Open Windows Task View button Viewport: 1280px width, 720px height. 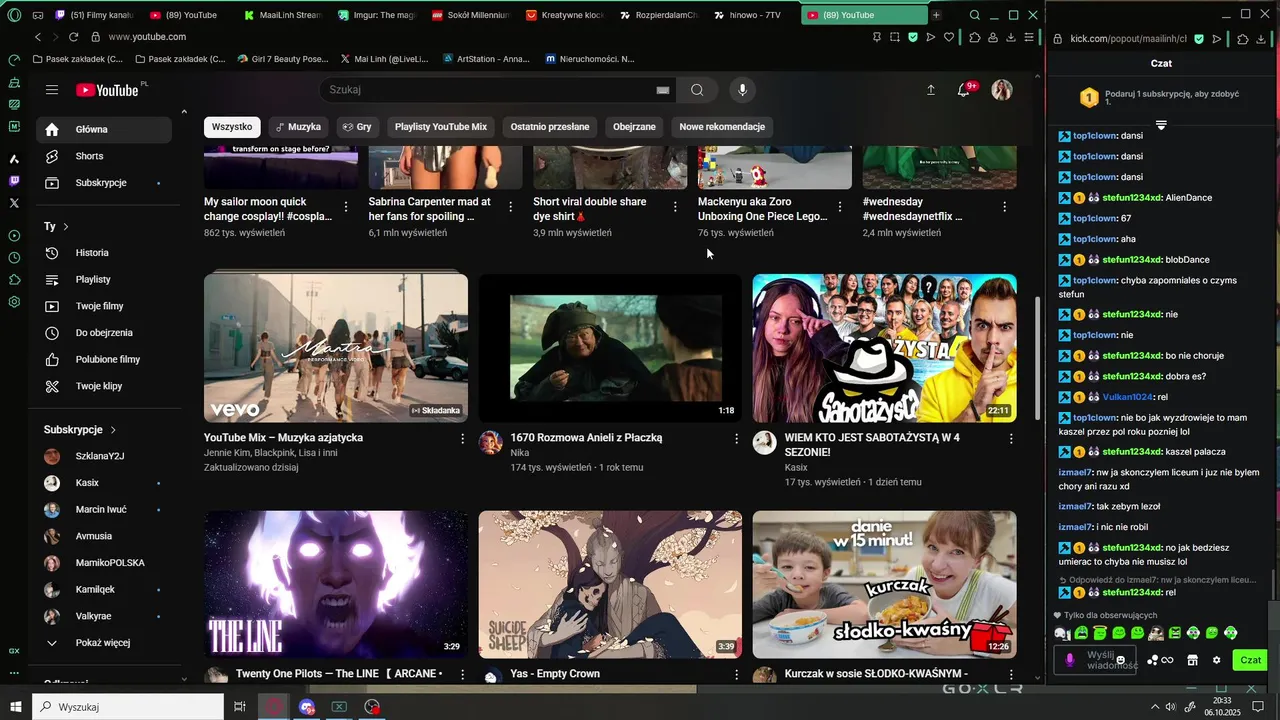coord(240,707)
